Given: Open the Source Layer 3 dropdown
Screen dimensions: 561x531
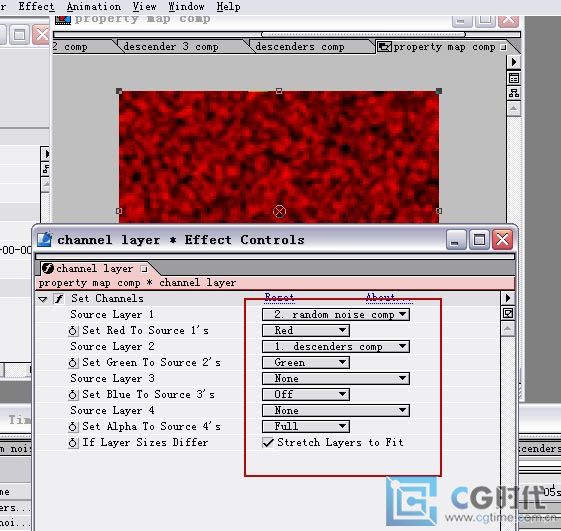Looking at the screenshot, I should pyautogui.click(x=336, y=378).
